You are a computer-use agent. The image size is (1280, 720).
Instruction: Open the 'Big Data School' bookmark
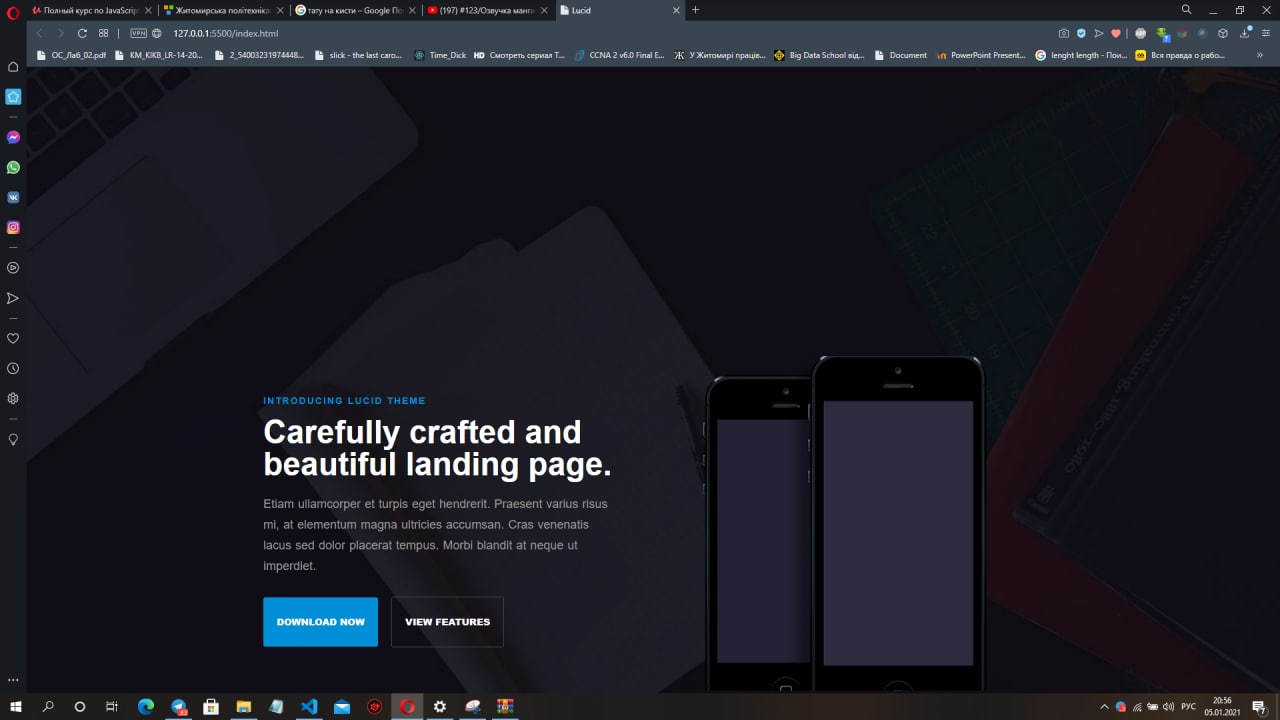click(x=820, y=55)
